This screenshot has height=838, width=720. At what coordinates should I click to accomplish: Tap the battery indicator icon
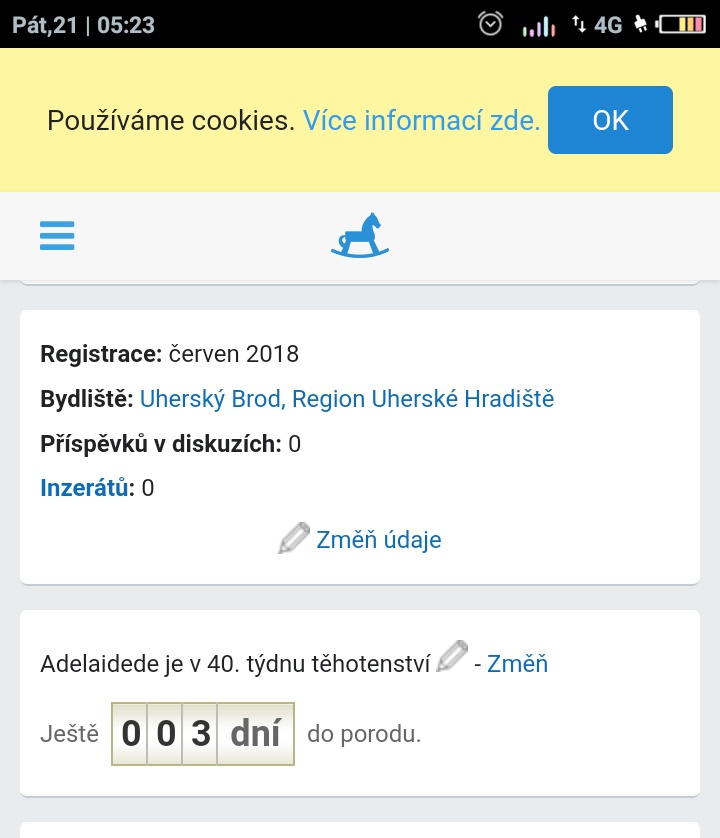pos(683,24)
